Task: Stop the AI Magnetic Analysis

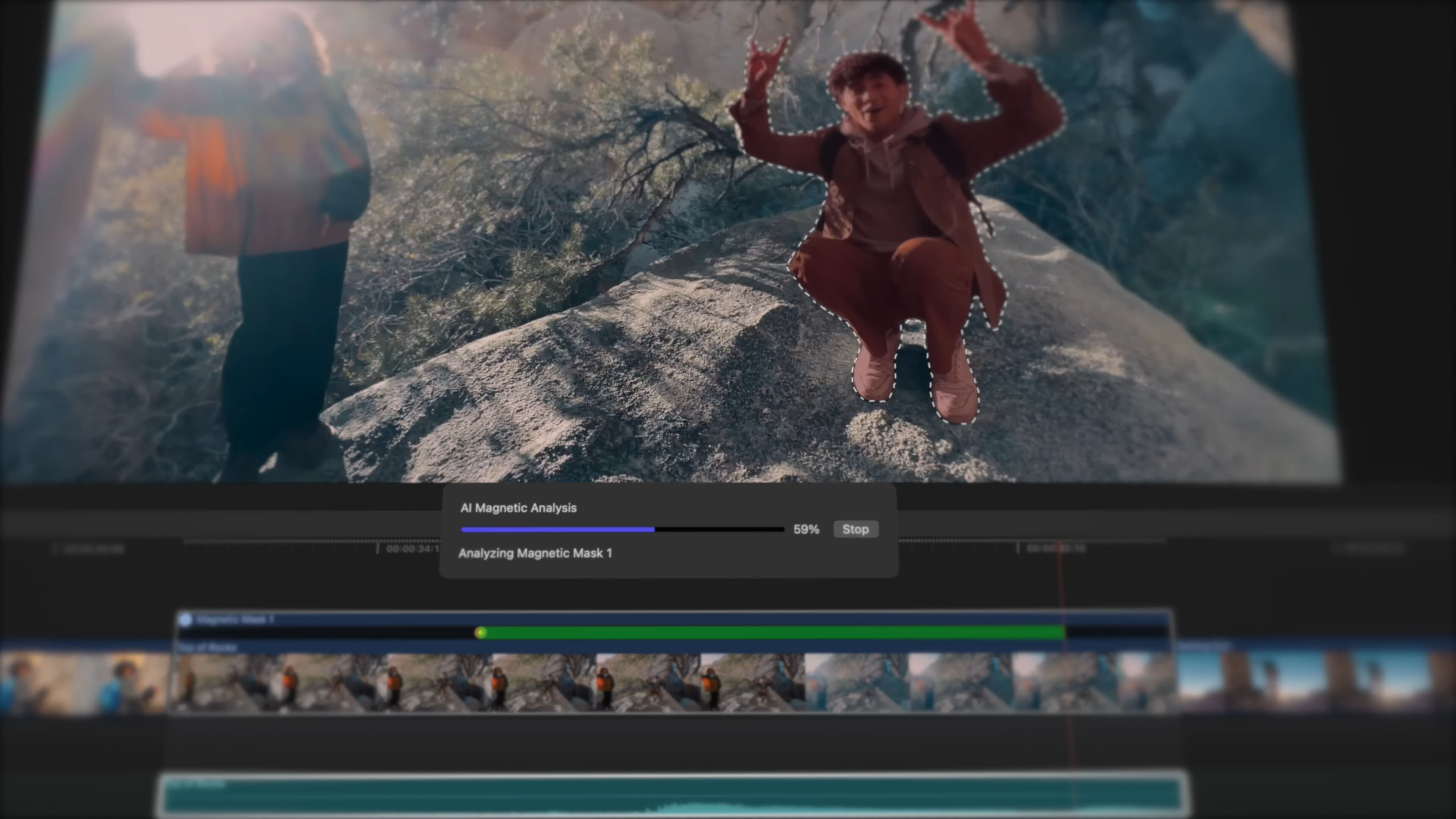Action: pyautogui.click(x=855, y=529)
